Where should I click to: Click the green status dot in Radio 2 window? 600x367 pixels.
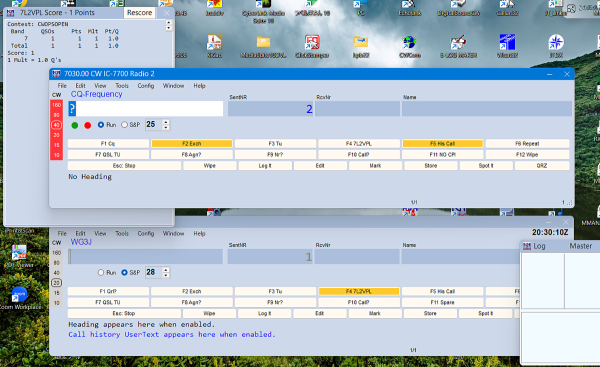[x=75, y=125]
